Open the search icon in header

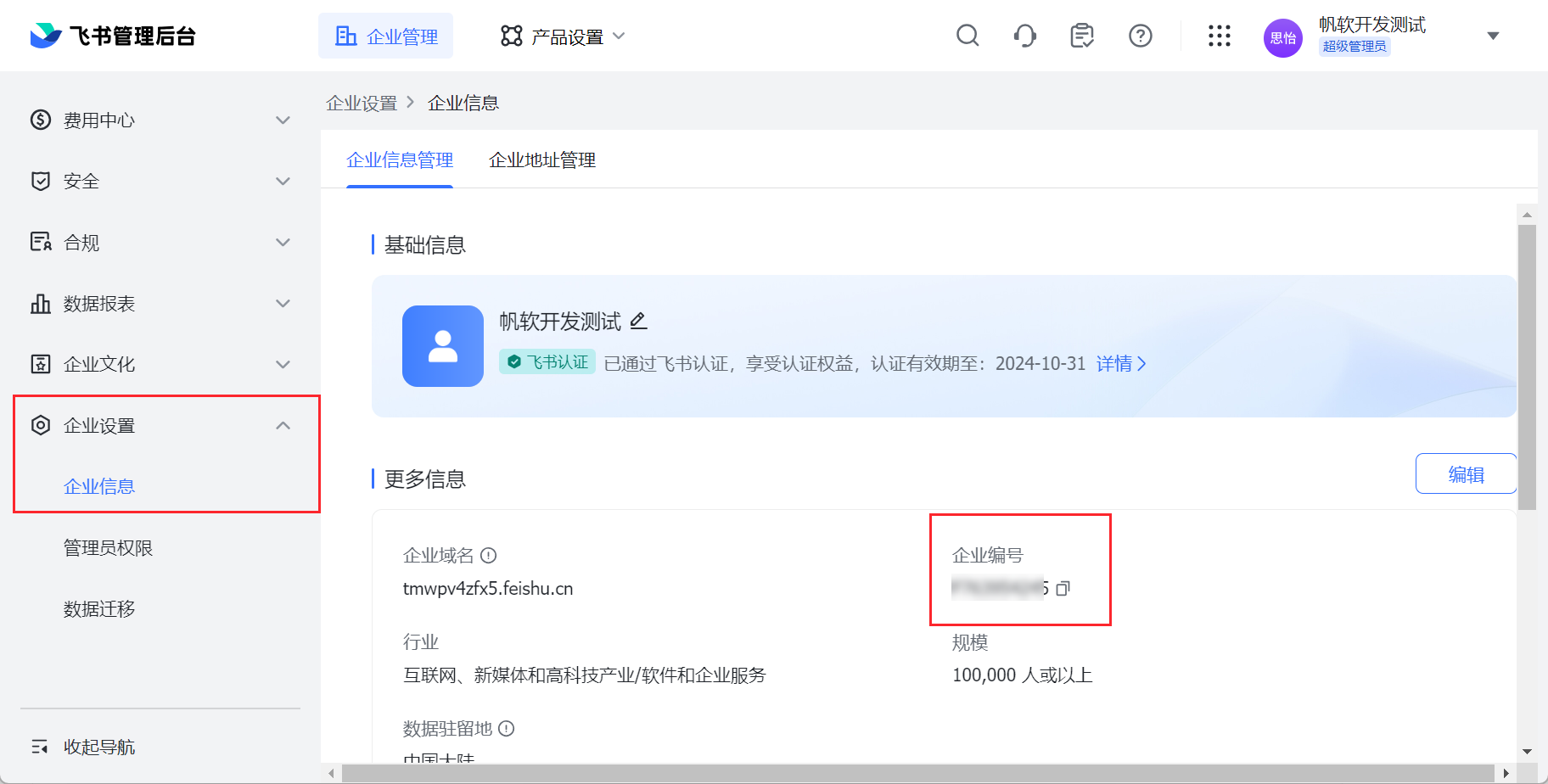967,36
